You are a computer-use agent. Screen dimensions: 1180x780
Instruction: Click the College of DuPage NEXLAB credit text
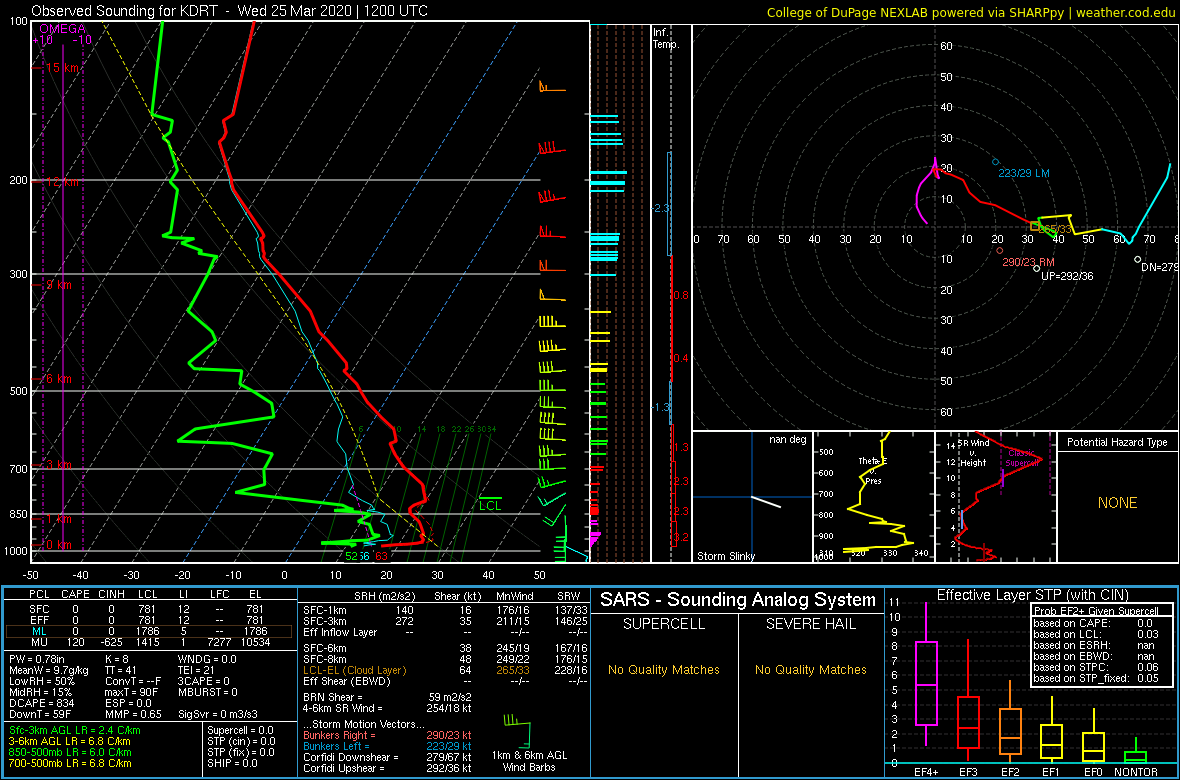pos(969,11)
